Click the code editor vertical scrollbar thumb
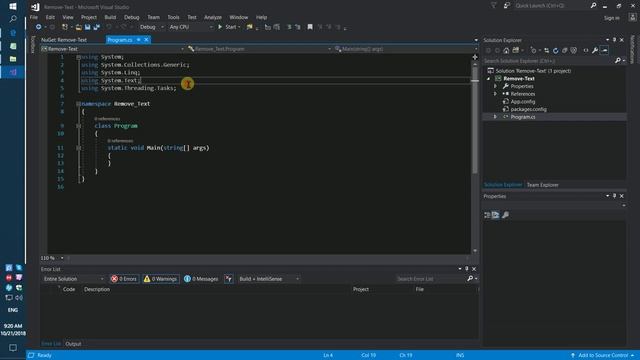The image size is (640, 360). 475,120
